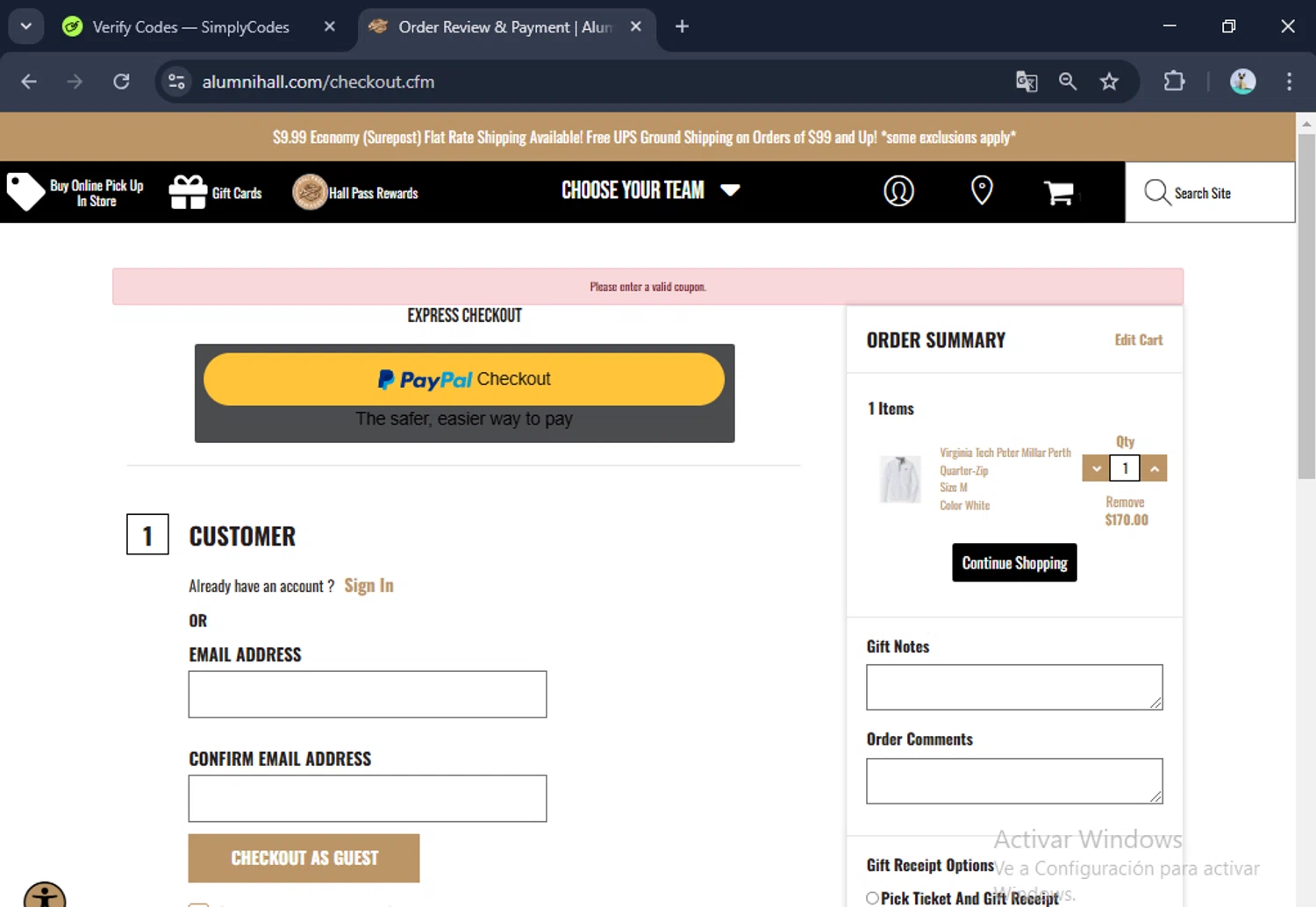1316x907 pixels.
Task: Click the Search Site field
Action: (1210, 192)
